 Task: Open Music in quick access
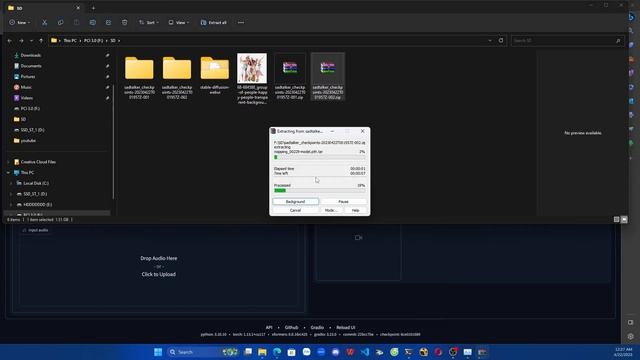[26, 87]
